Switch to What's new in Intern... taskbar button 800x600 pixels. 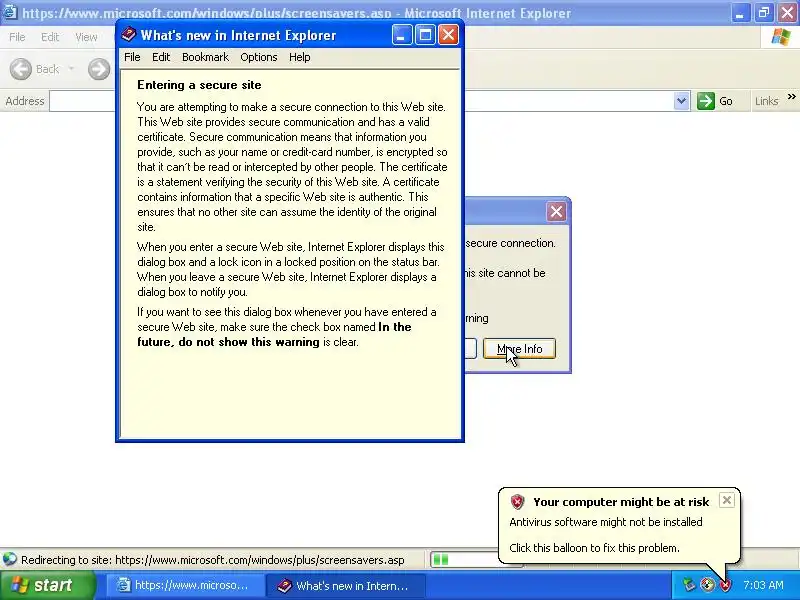click(345, 585)
